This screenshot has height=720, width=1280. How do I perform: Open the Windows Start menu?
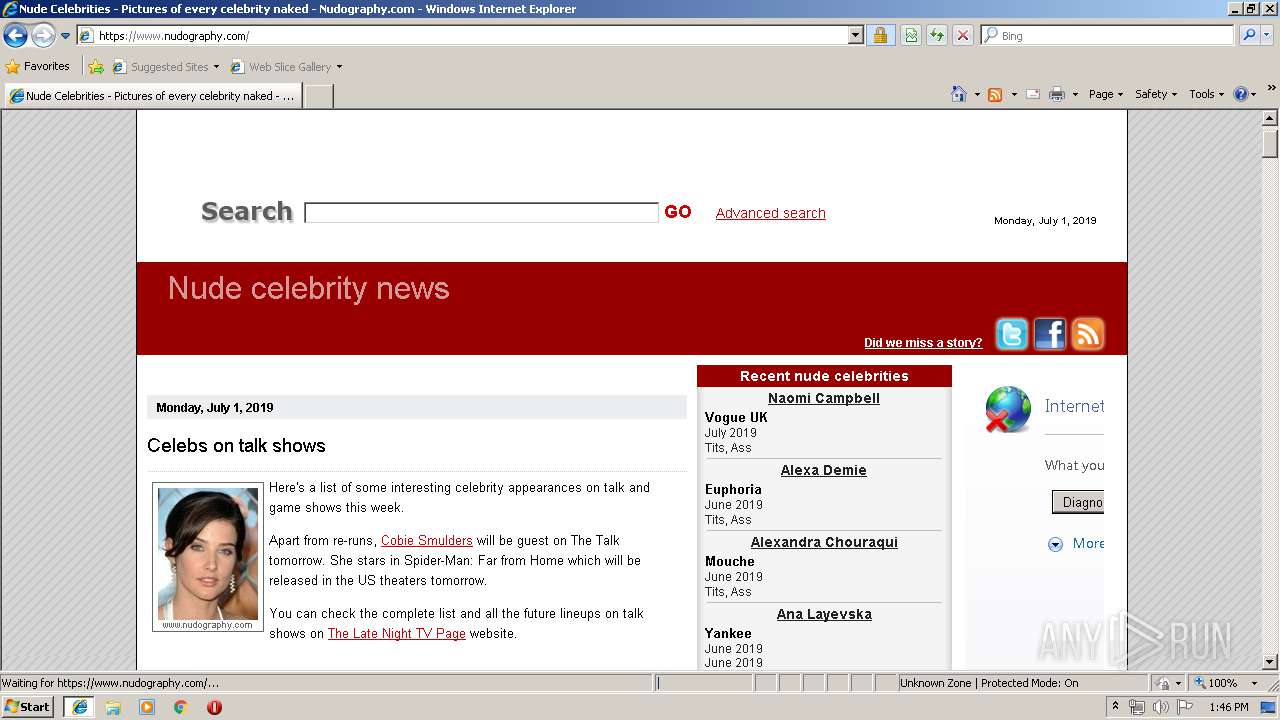coord(28,707)
